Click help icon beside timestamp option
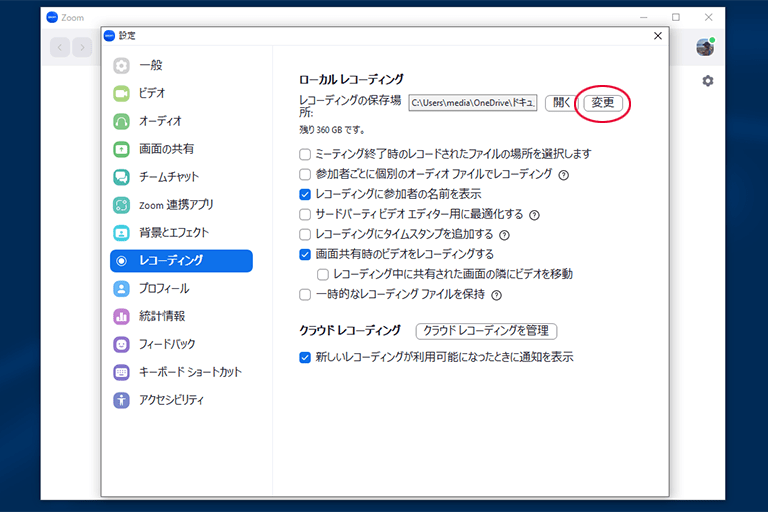The width and height of the screenshot is (768, 512). [504, 235]
